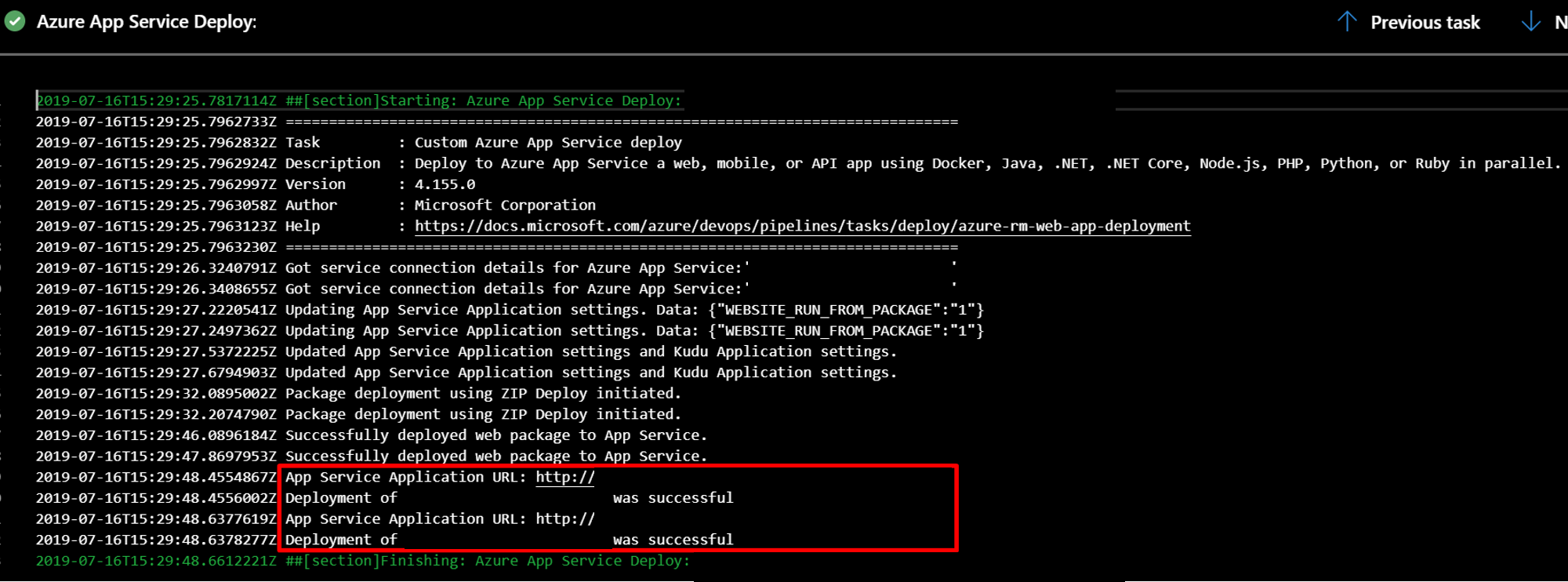This screenshot has width=1568, height=582.
Task: Click the Next task down arrow icon
Action: pyautogui.click(x=1531, y=21)
